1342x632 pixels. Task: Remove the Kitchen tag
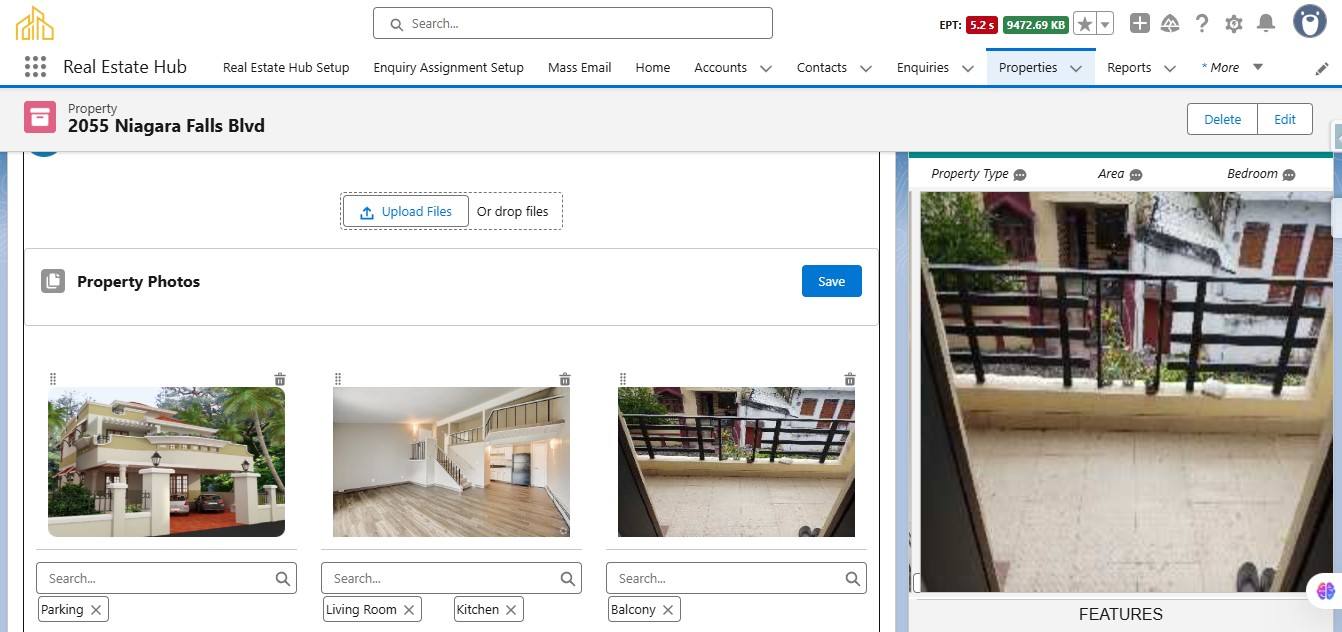click(511, 609)
